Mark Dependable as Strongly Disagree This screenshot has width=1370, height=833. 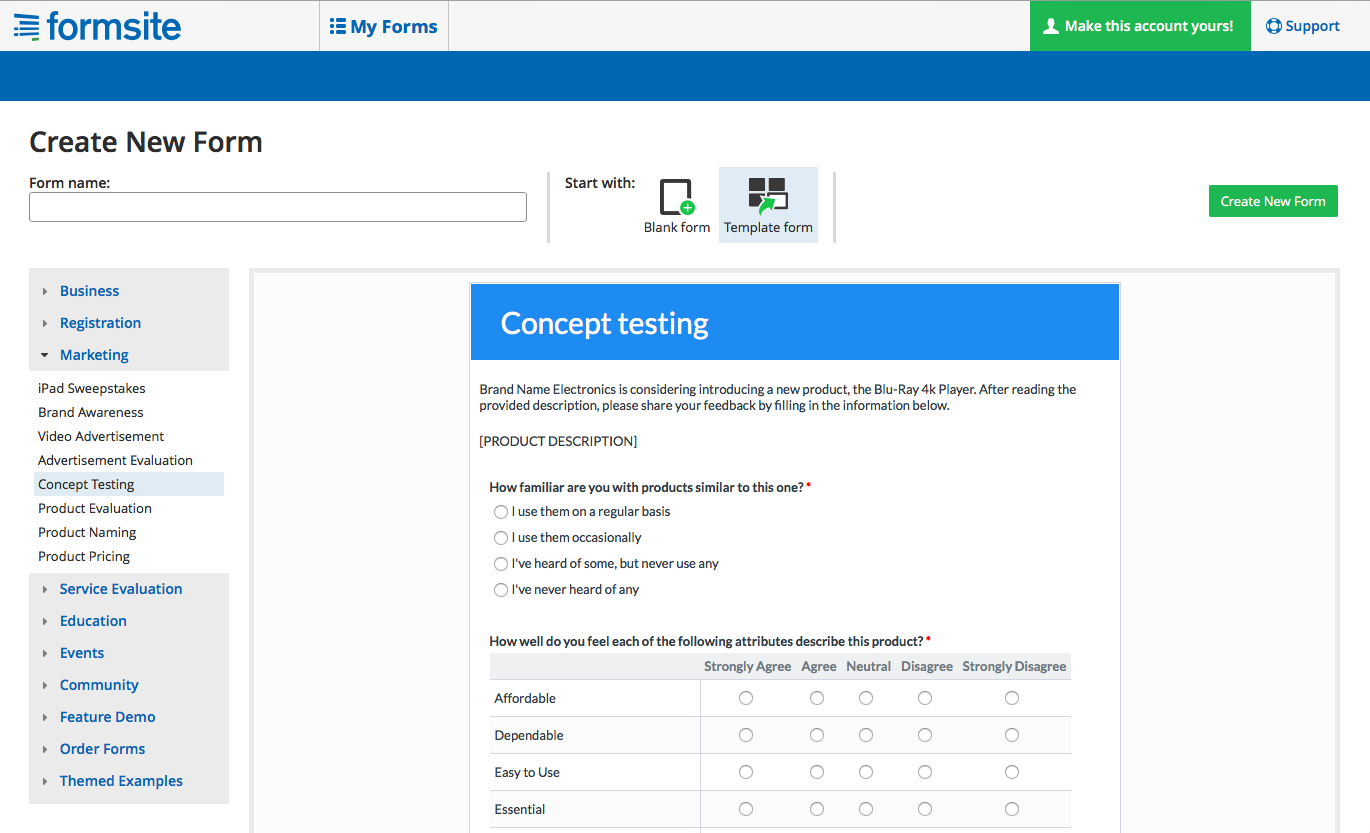[1012, 735]
